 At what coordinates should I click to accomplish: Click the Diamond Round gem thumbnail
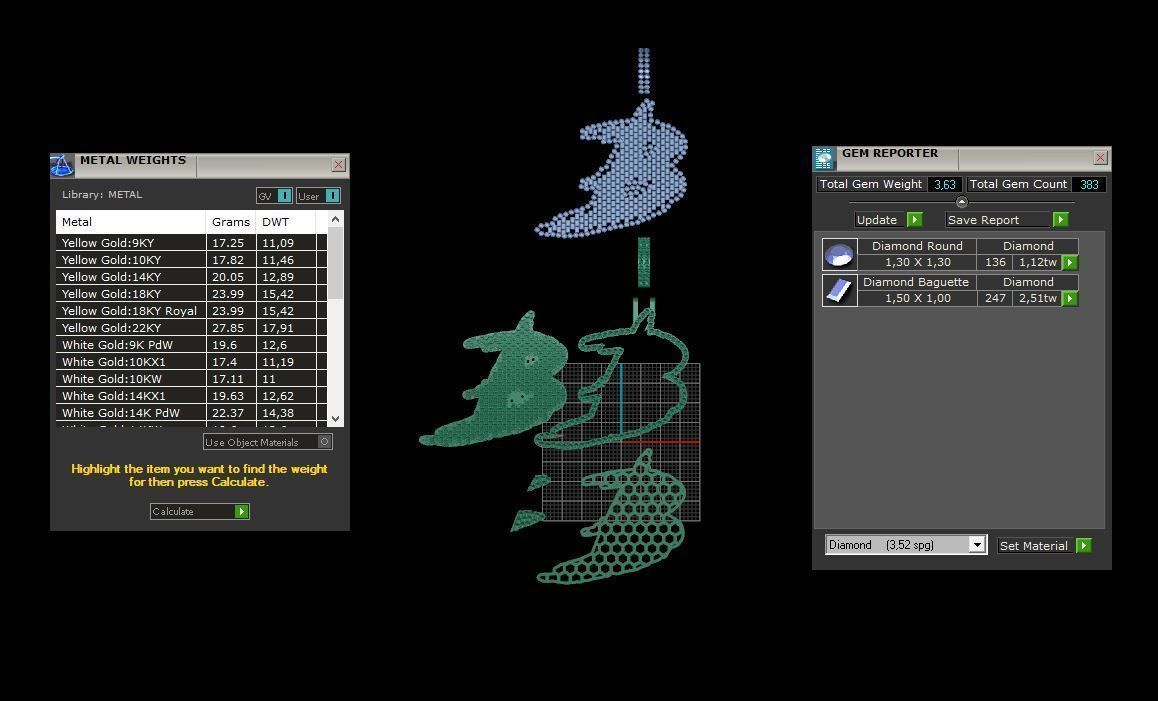coord(840,254)
